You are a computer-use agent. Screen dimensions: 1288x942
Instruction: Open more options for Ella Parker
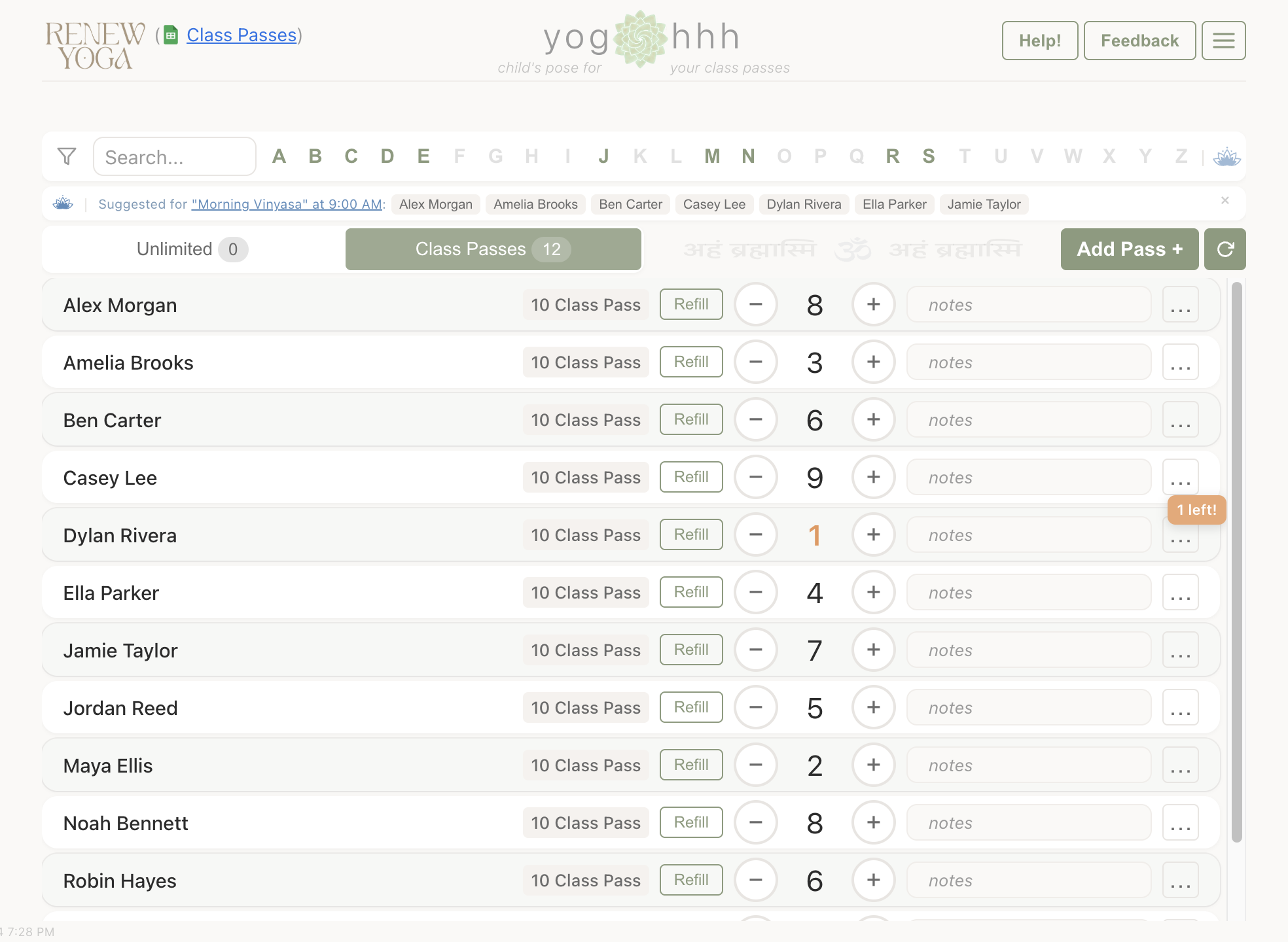tap(1181, 593)
